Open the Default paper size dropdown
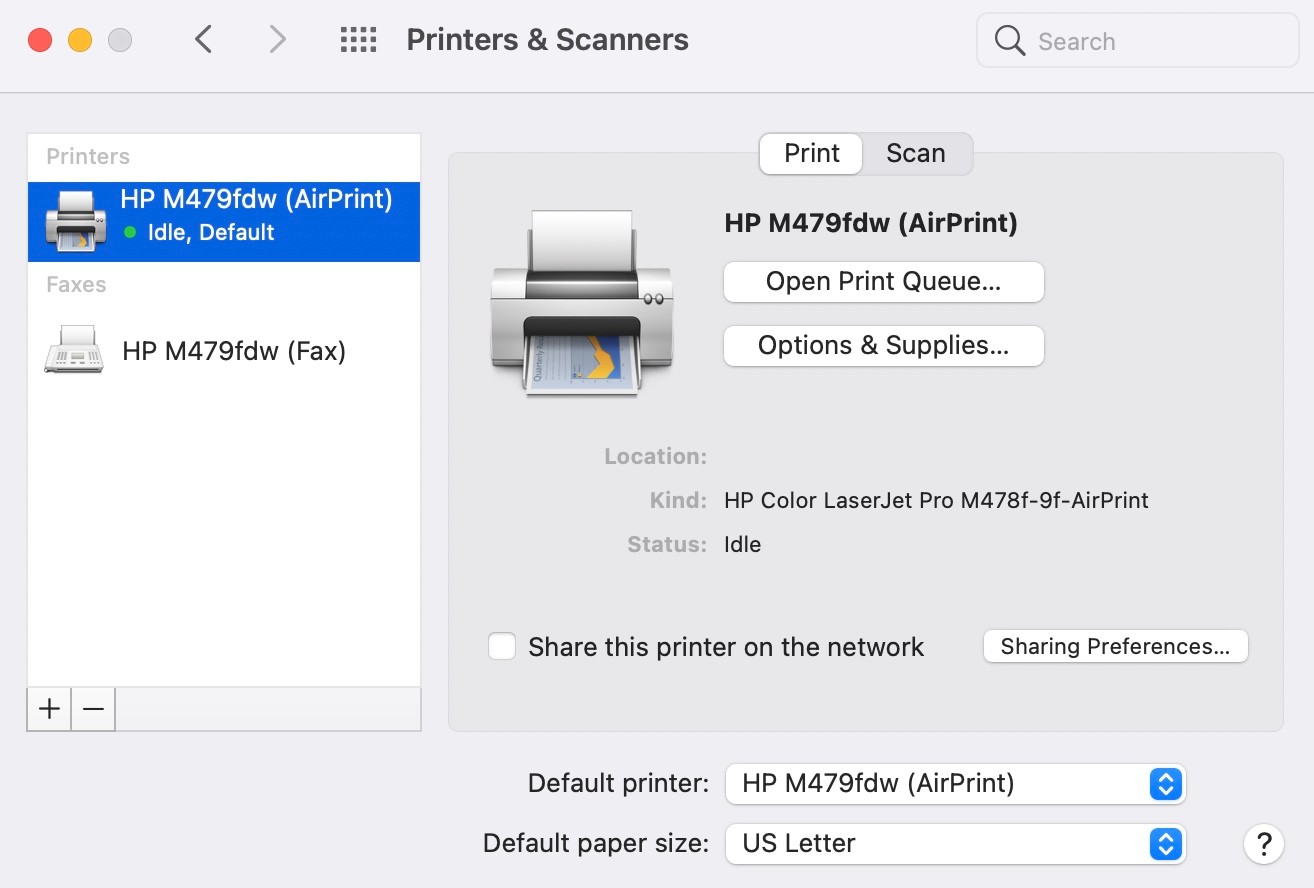1314x888 pixels. (954, 843)
